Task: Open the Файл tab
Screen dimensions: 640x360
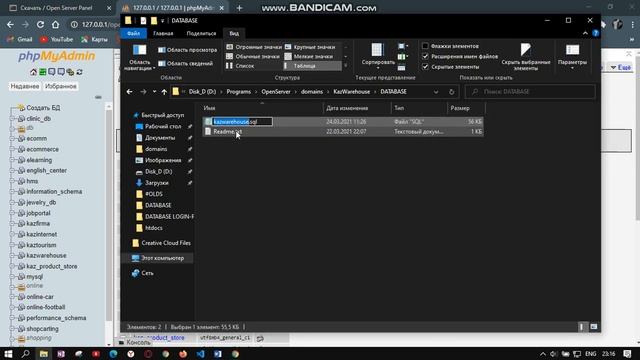Action: coord(133,33)
